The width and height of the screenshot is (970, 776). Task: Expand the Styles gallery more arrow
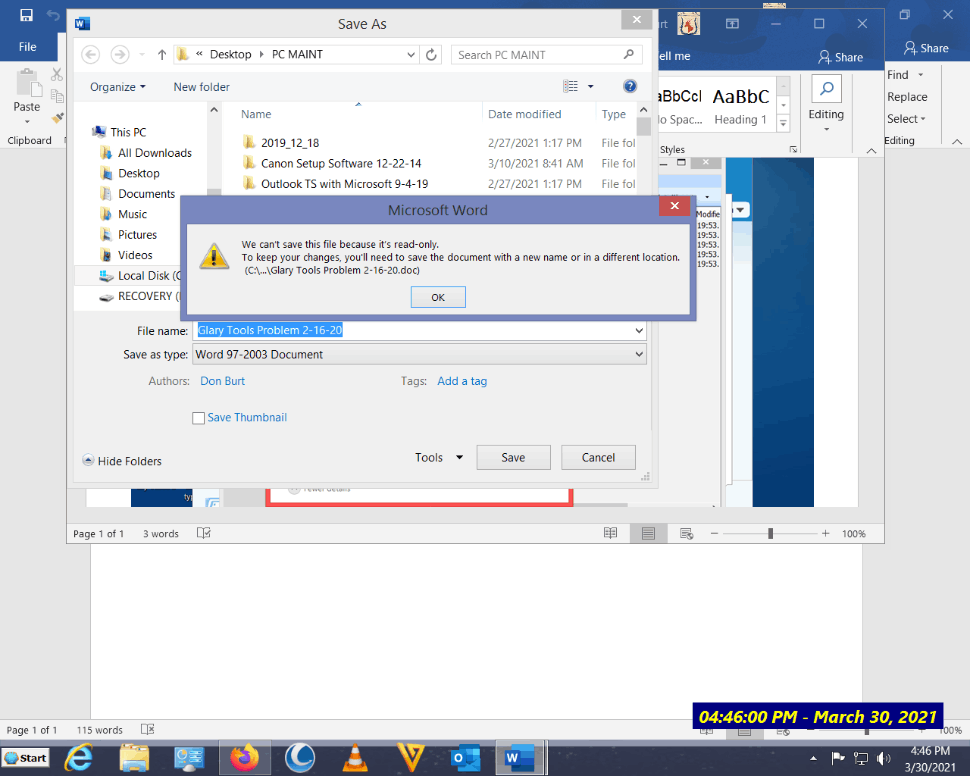783,123
